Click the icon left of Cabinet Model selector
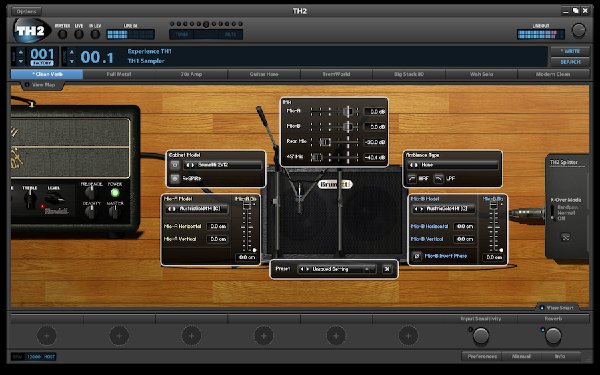600x375 pixels. coord(175,165)
